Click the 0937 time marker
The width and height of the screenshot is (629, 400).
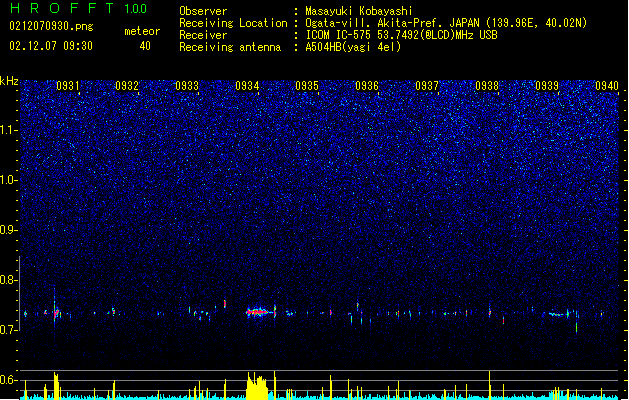pyautogui.click(x=427, y=86)
